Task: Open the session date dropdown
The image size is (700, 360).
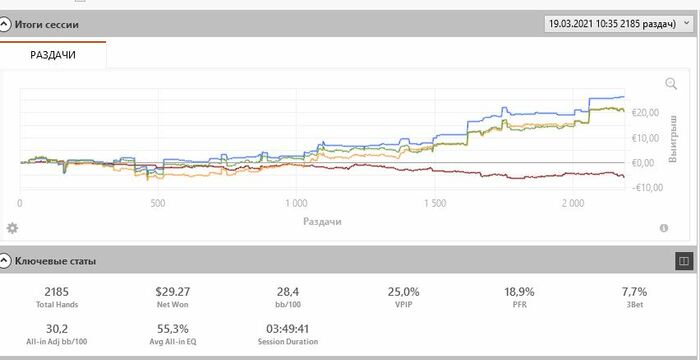Action: tap(618, 24)
